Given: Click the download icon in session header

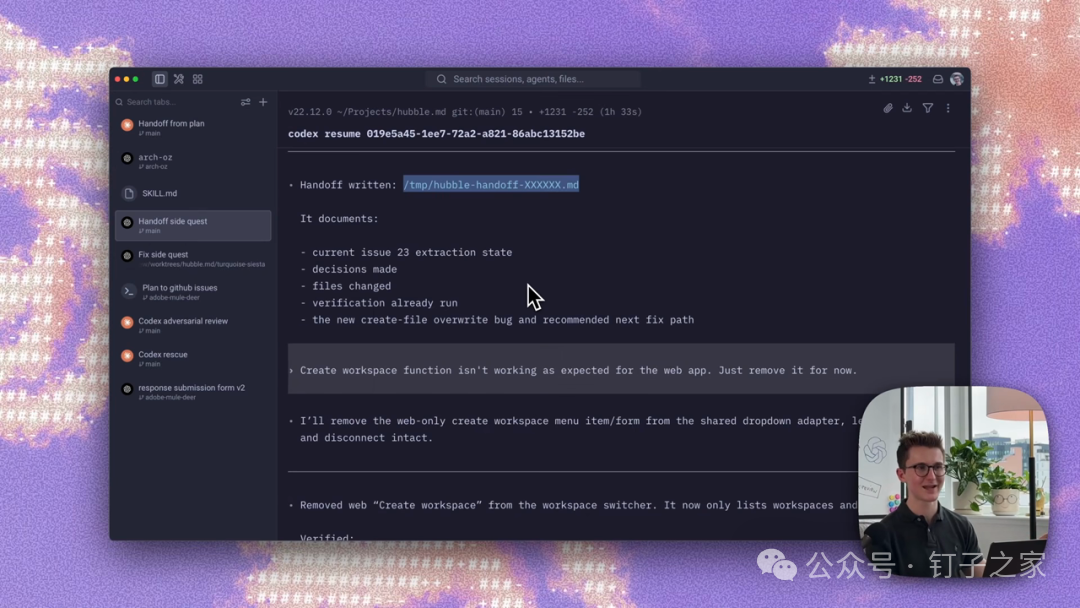Looking at the screenshot, I should [x=907, y=108].
